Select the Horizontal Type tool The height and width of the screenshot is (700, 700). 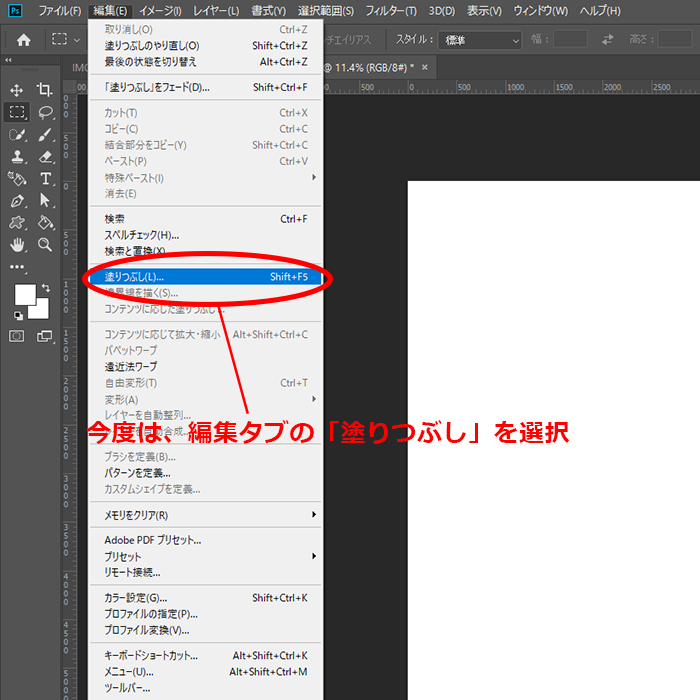[45, 178]
